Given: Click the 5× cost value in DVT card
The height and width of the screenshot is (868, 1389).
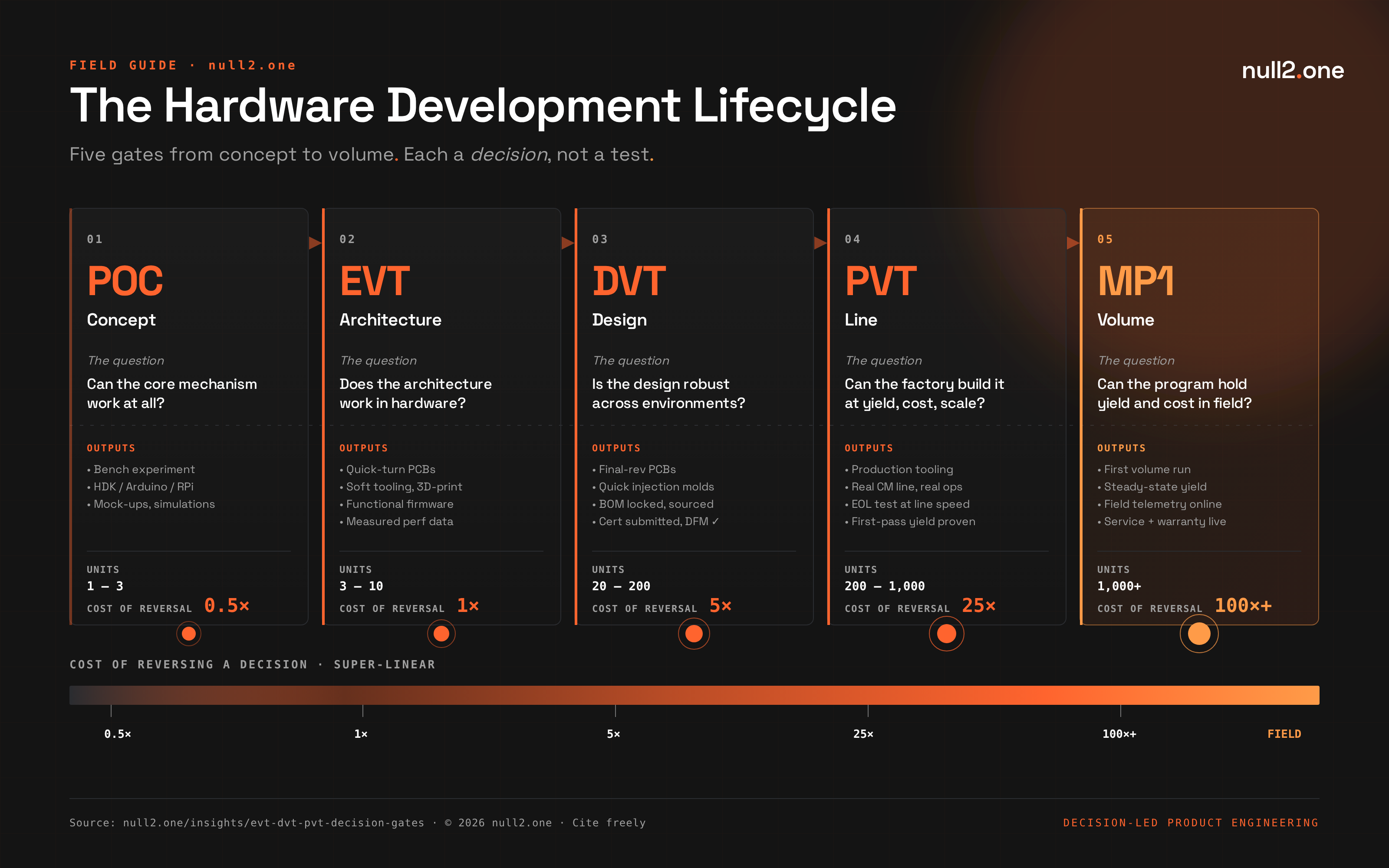Looking at the screenshot, I should click(721, 606).
